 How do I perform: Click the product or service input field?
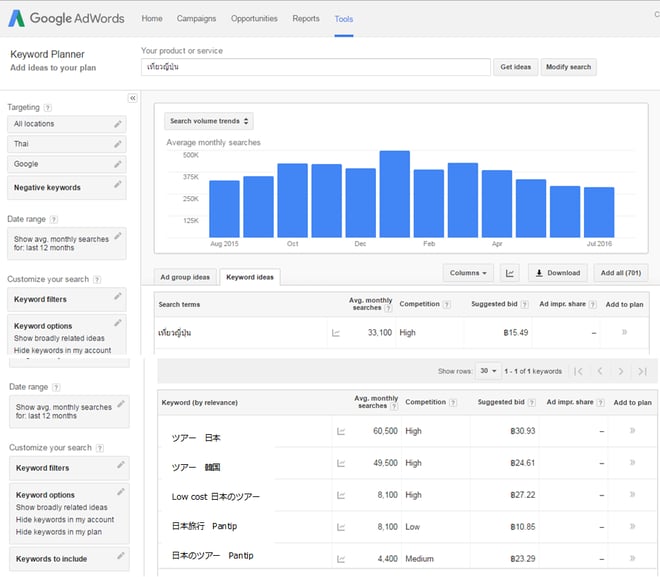[316, 67]
